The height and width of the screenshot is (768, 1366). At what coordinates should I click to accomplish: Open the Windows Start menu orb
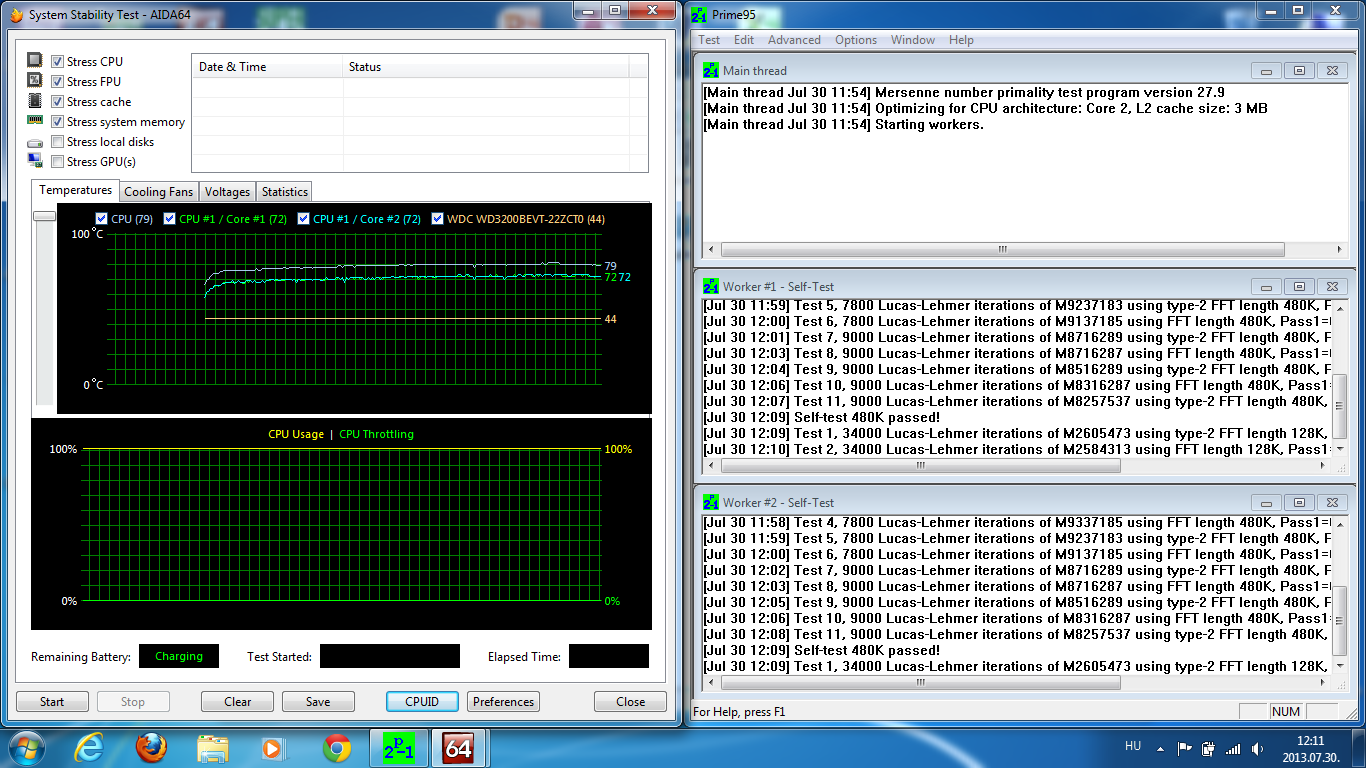27,747
